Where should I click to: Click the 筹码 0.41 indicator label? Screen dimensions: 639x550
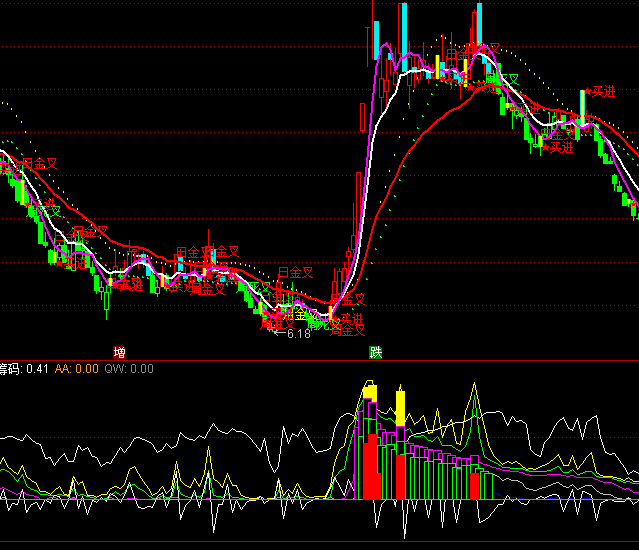(x=24, y=369)
